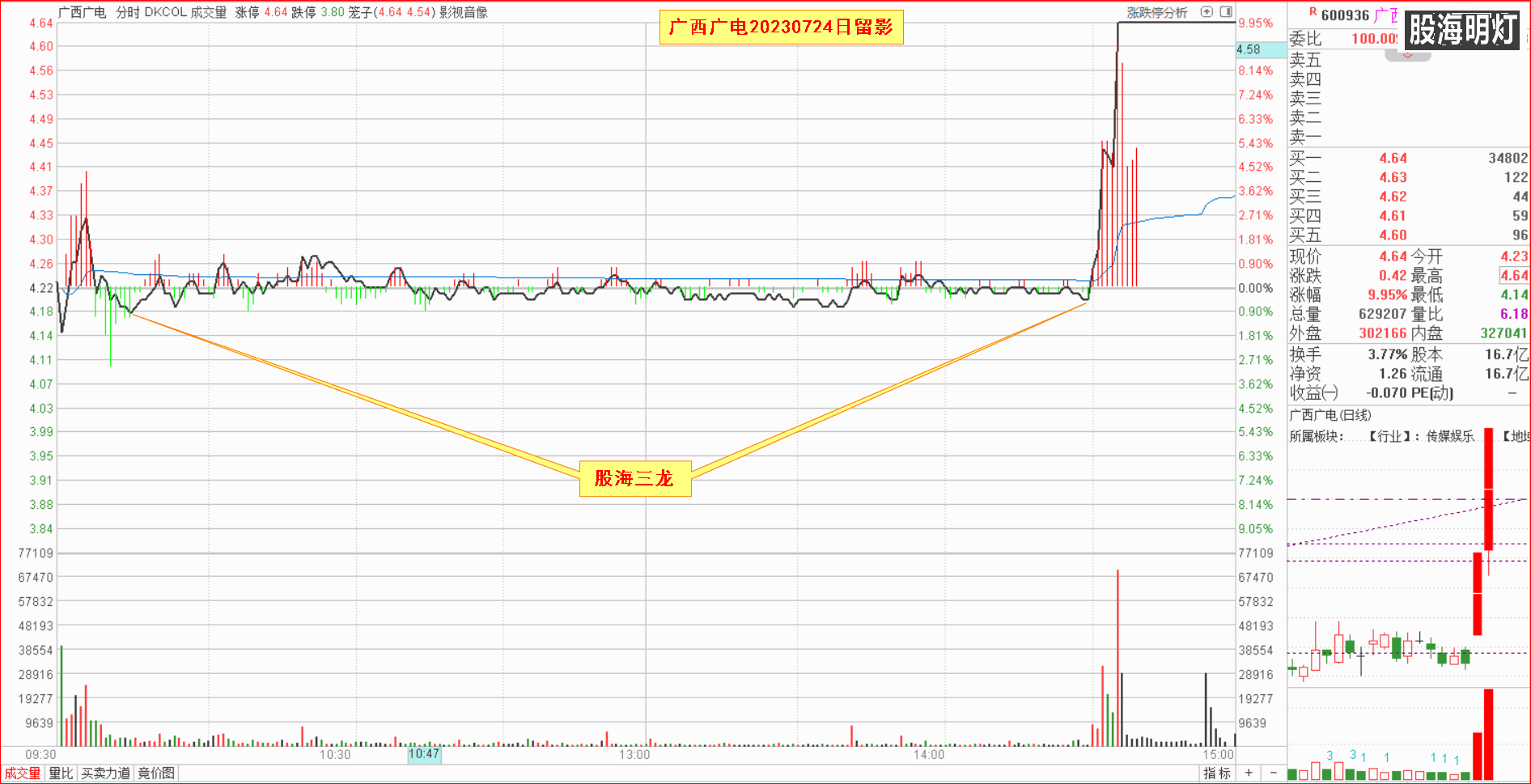This screenshot has height=784, width=1531.
Task: Click the 成交量 label in header
Action: pos(209,13)
